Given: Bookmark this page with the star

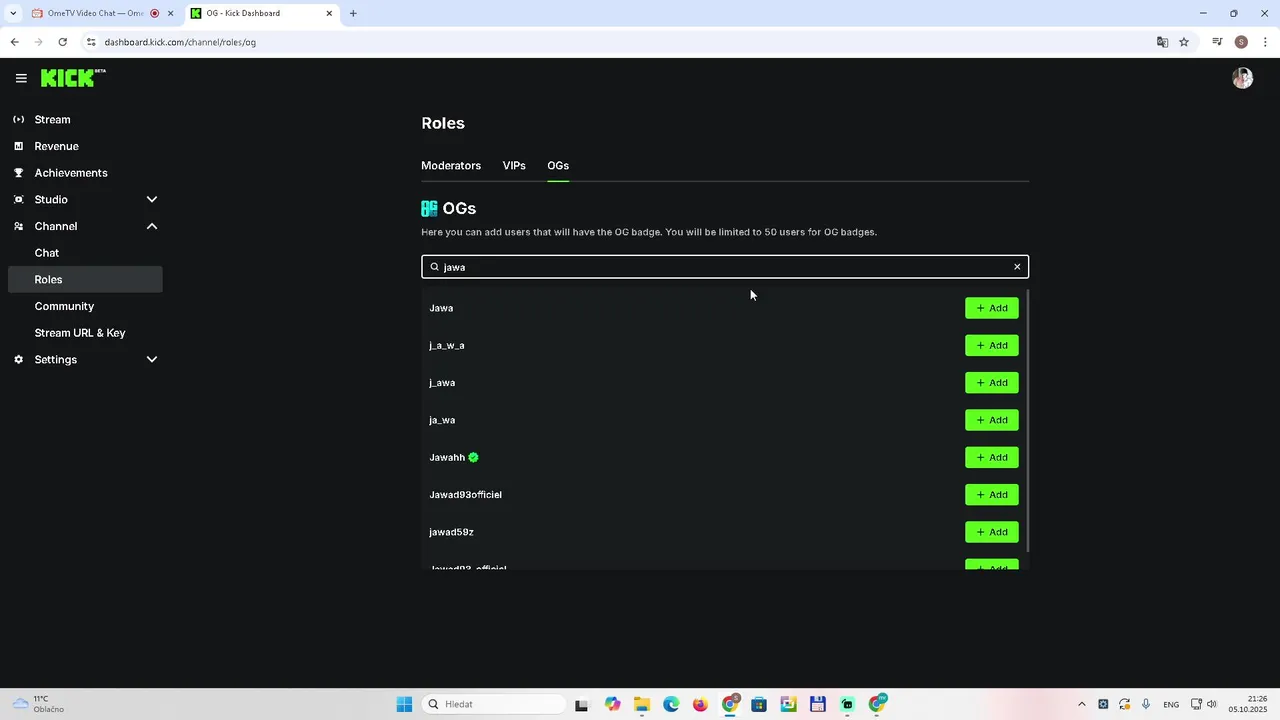Looking at the screenshot, I should click(1184, 42).
